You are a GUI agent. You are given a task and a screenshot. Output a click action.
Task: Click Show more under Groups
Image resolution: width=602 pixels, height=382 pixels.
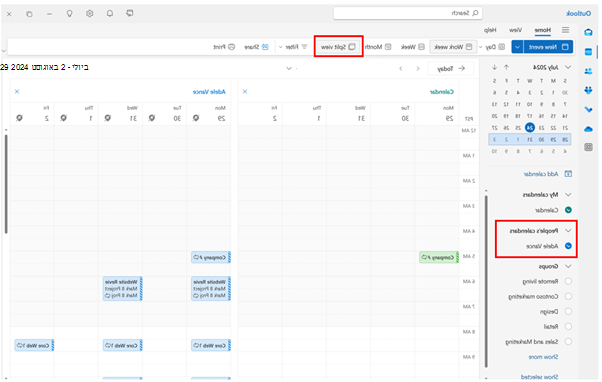(543, 357)
